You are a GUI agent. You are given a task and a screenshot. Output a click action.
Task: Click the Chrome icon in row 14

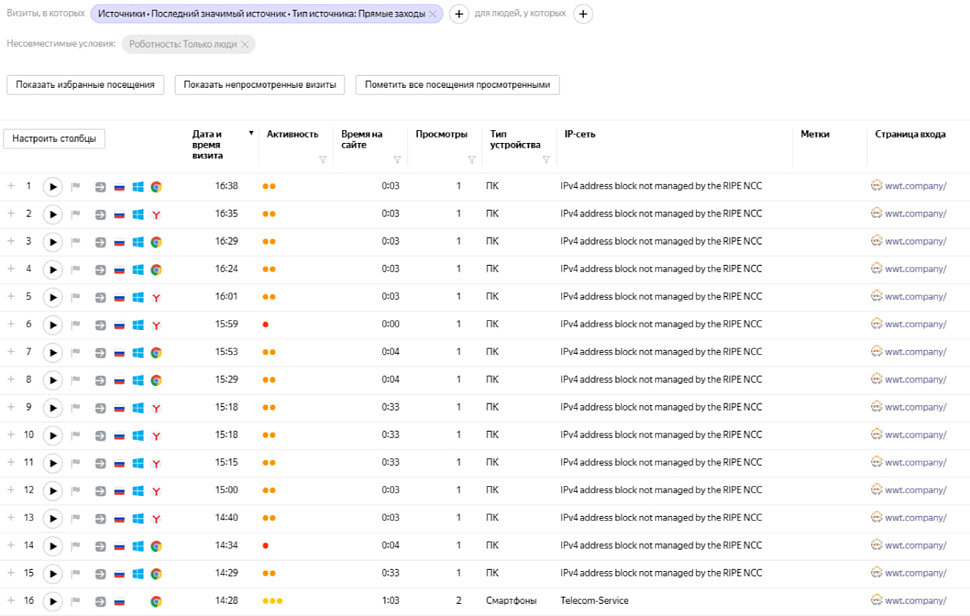tap(156, 546)
